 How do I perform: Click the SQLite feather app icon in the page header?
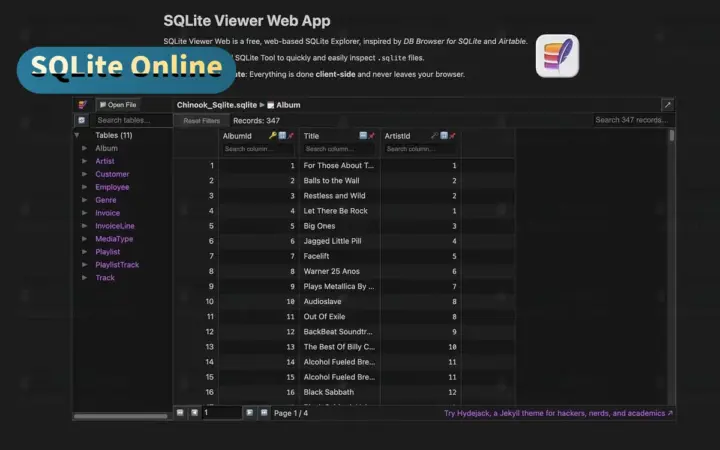pos(557,56)
